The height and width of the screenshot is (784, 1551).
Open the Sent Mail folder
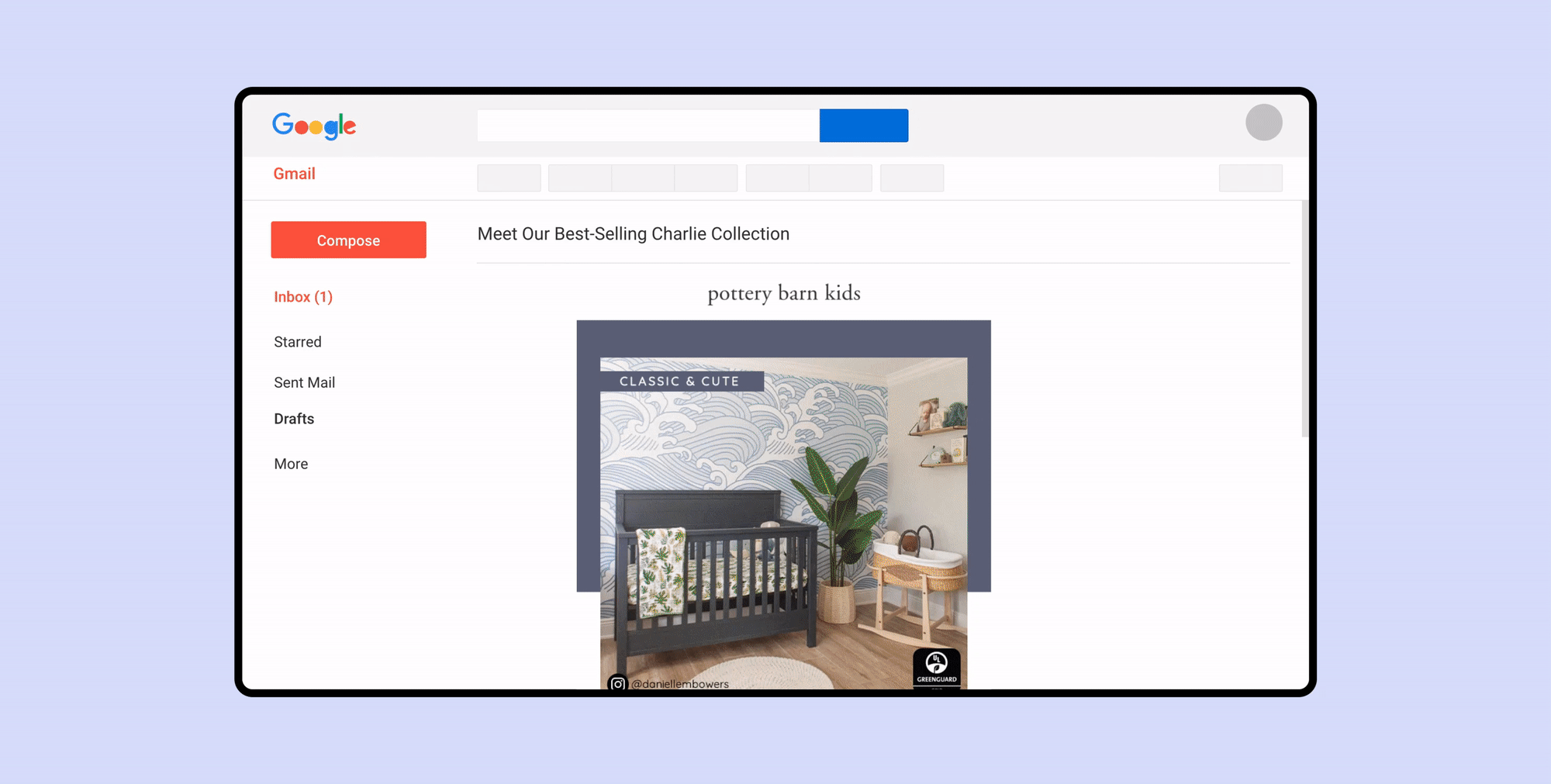(x=305, y=382)
